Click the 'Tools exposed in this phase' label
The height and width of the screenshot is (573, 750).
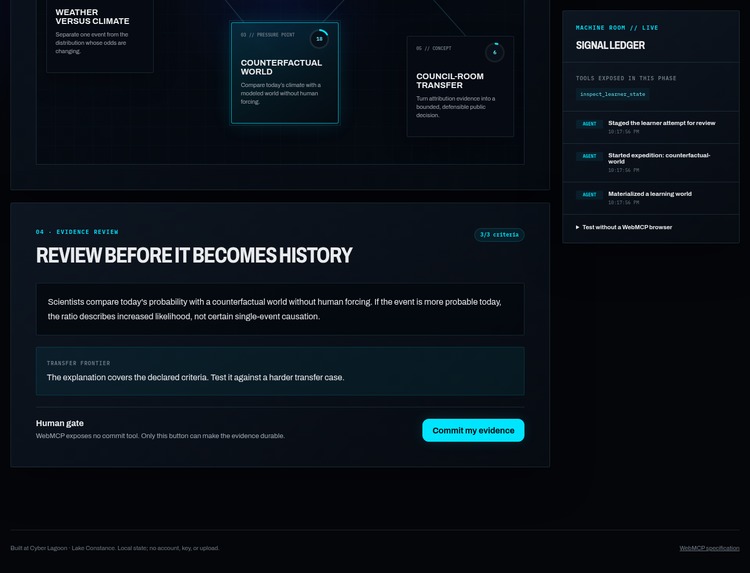pos(626,78)
